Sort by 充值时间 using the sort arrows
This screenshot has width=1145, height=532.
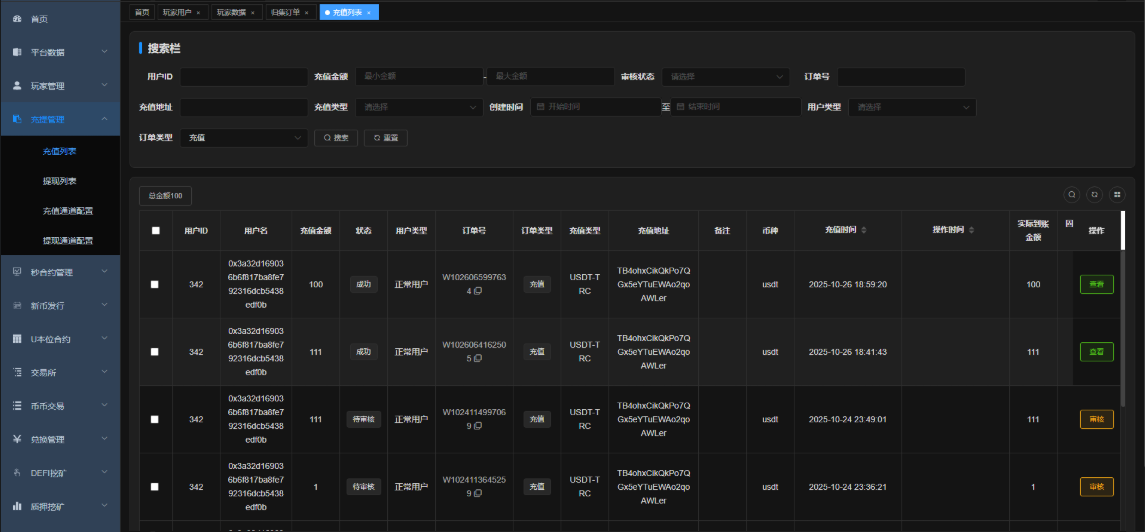864,231
